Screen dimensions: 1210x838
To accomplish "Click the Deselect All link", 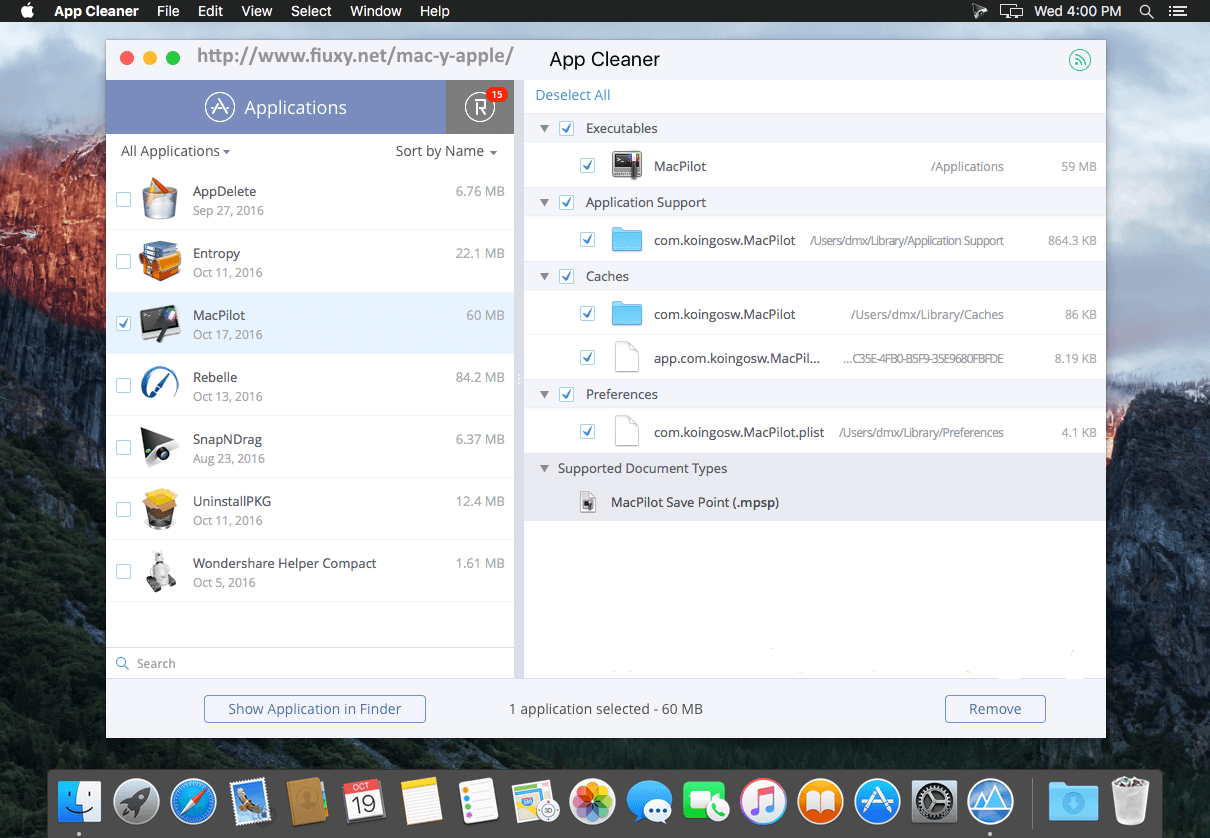I will [x=573, y=95].
